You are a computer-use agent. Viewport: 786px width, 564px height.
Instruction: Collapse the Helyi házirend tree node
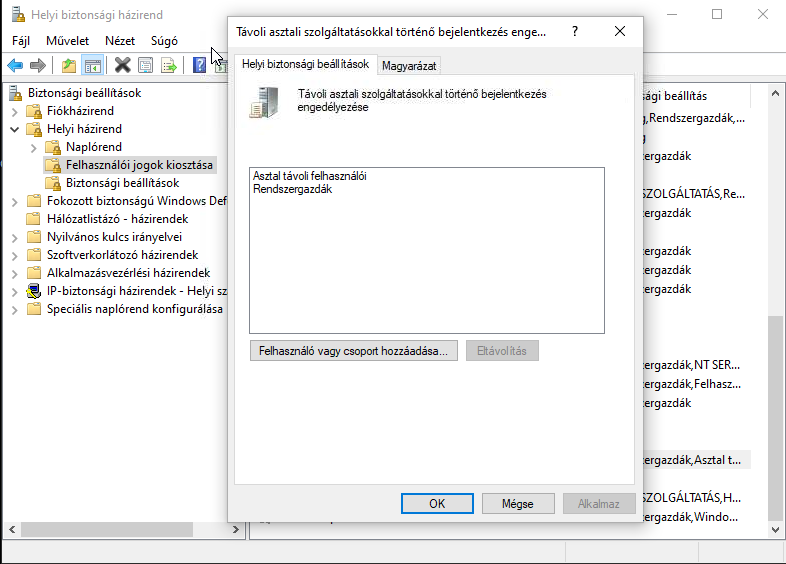(x=15, y=129)
